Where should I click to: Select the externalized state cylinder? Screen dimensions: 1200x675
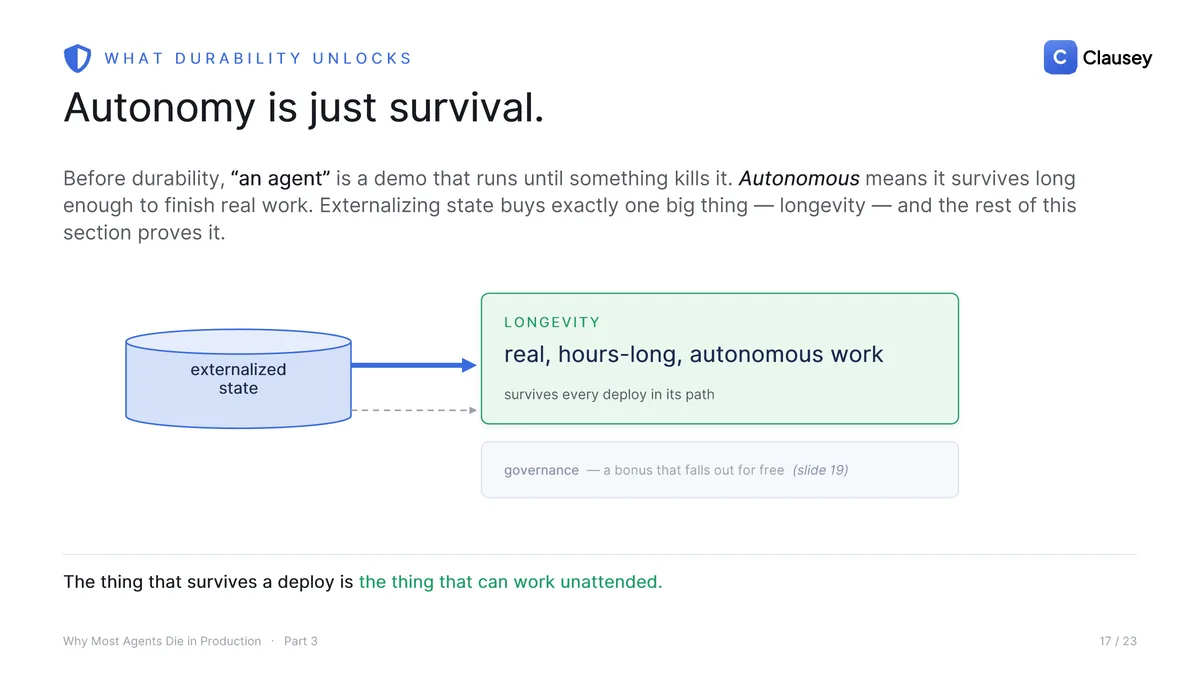pyautogui.click(x=238, y=379)
